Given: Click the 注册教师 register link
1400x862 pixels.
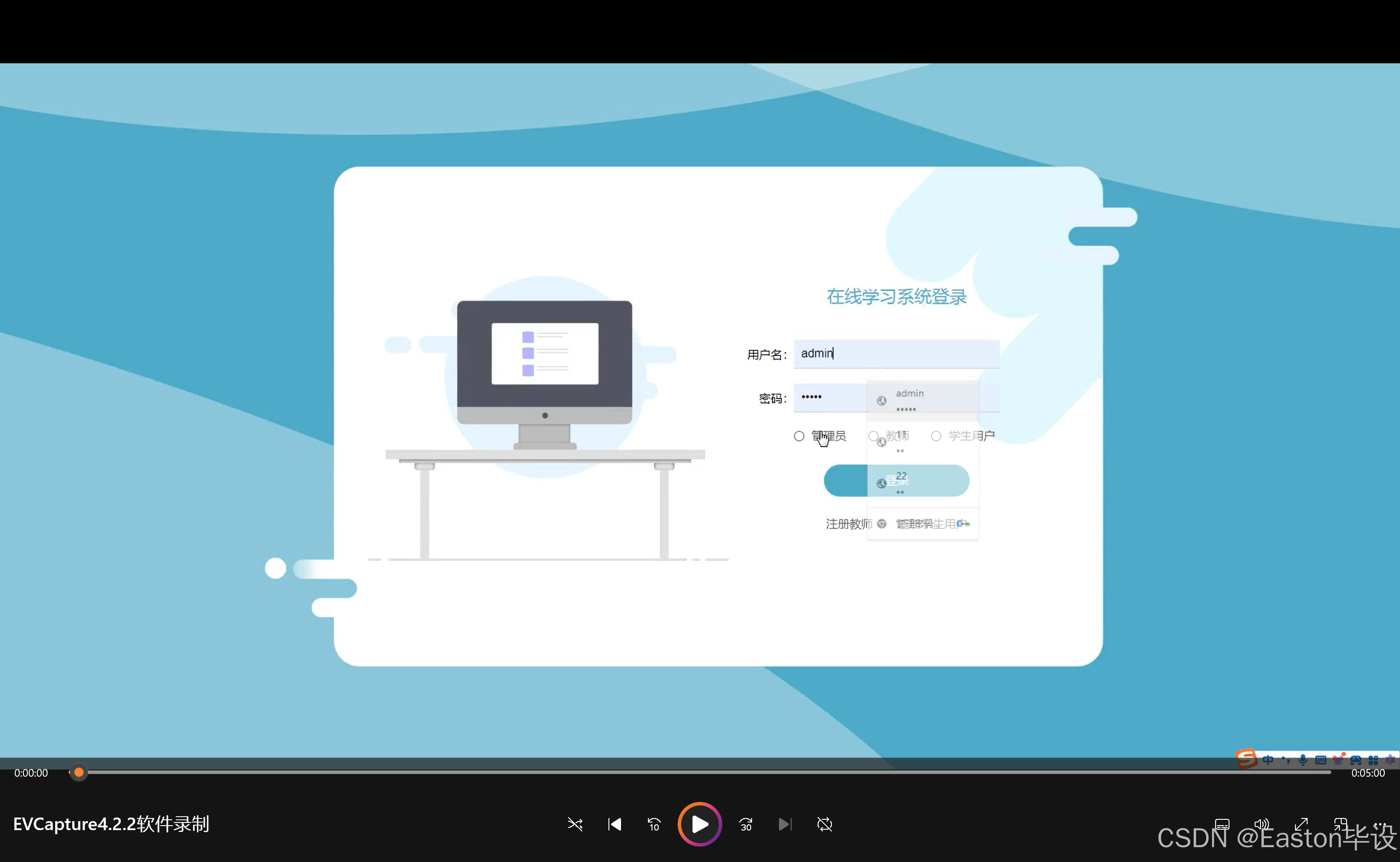Looking at the screenshot, I should tap(849, 524).
